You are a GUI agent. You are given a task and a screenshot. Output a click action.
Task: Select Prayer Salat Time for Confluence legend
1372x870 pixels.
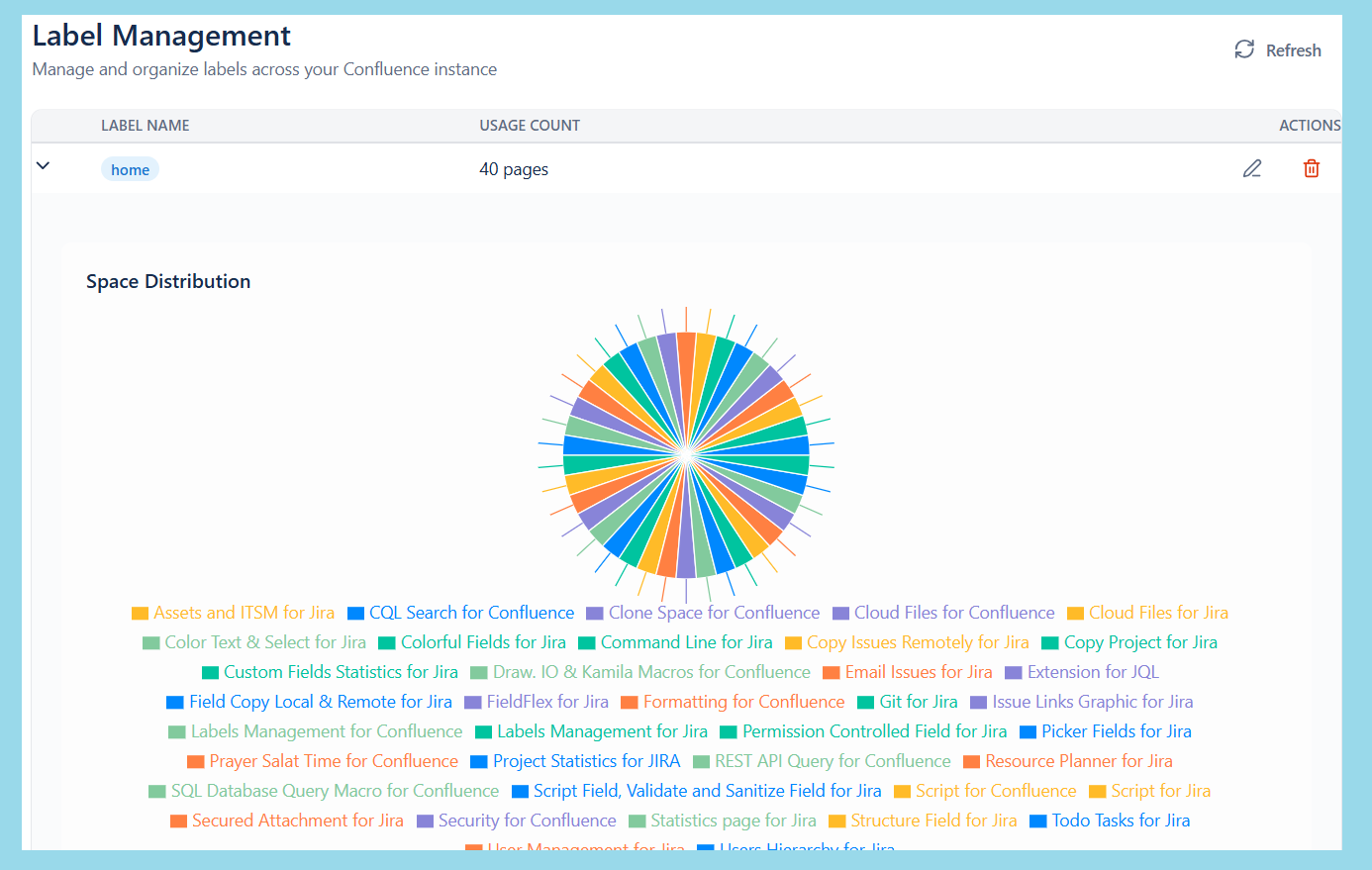[323, 761]
